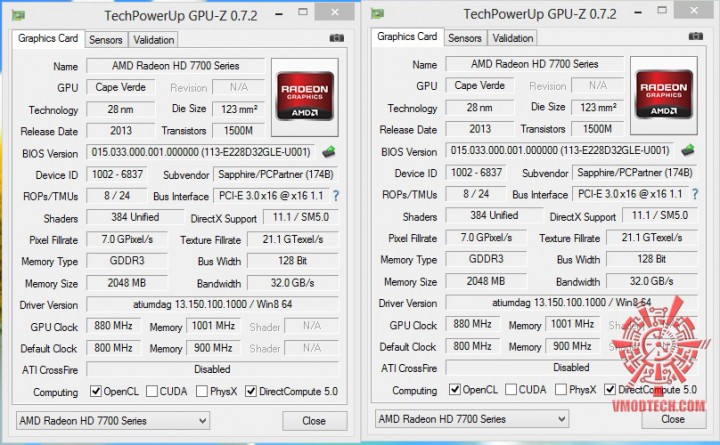720x445 pixels.
Task: Click 7.0 GPixel/s fillrate in left window
Action: click(127, 239)
